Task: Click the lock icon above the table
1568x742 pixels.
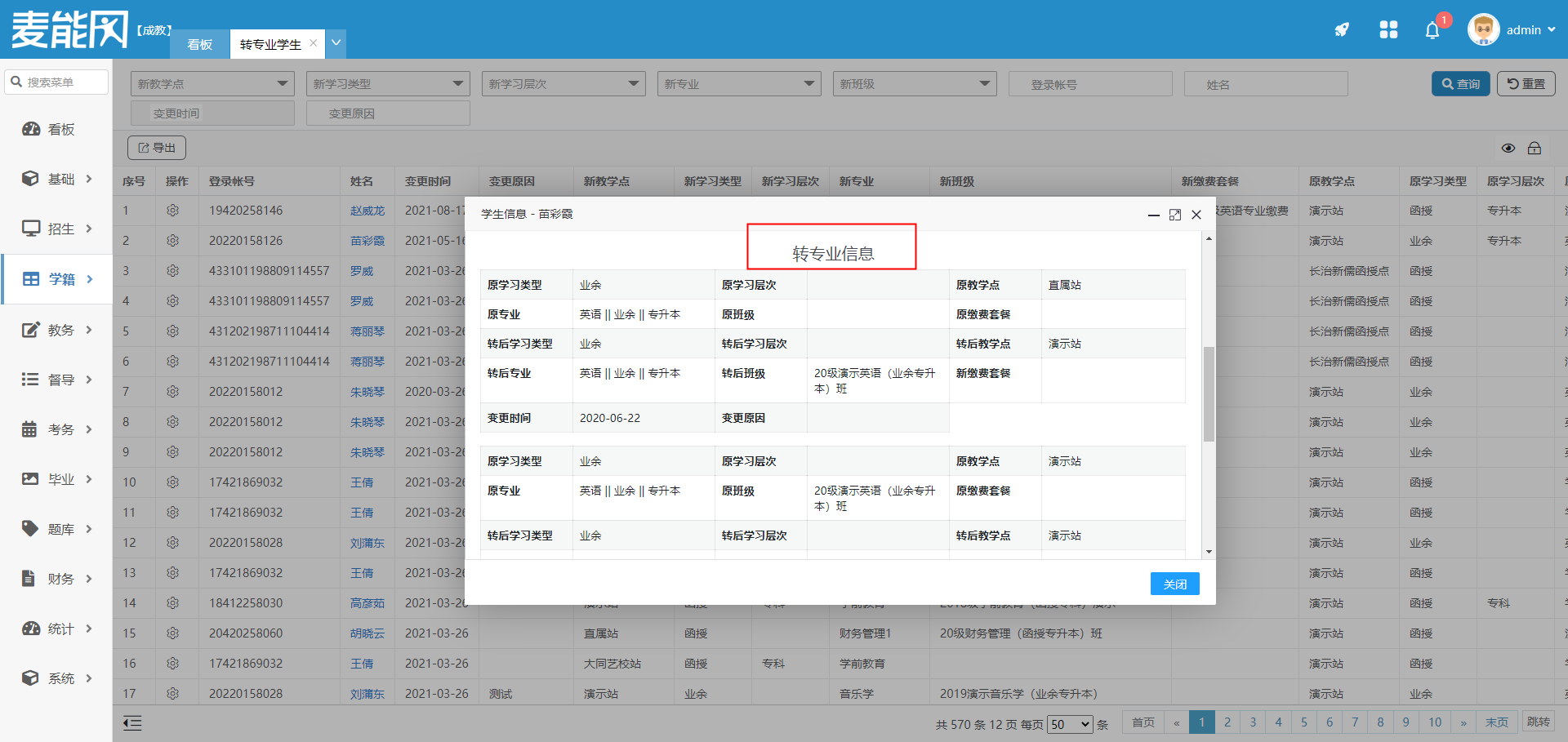Action: pyautogui.click(x=1535, y=148)
